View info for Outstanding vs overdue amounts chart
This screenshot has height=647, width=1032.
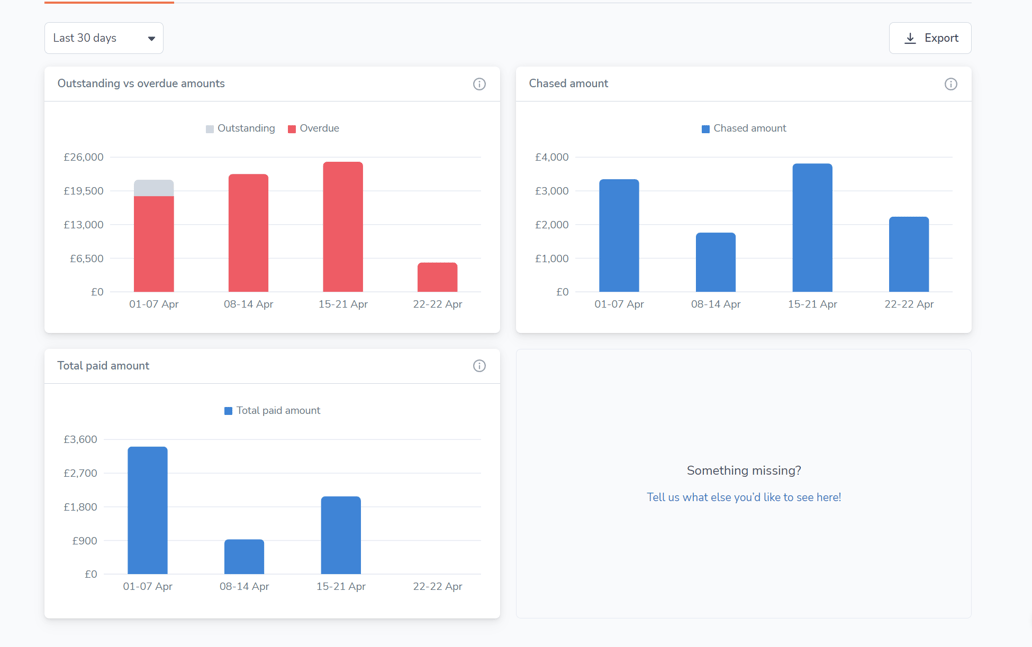tap(479, 84)
